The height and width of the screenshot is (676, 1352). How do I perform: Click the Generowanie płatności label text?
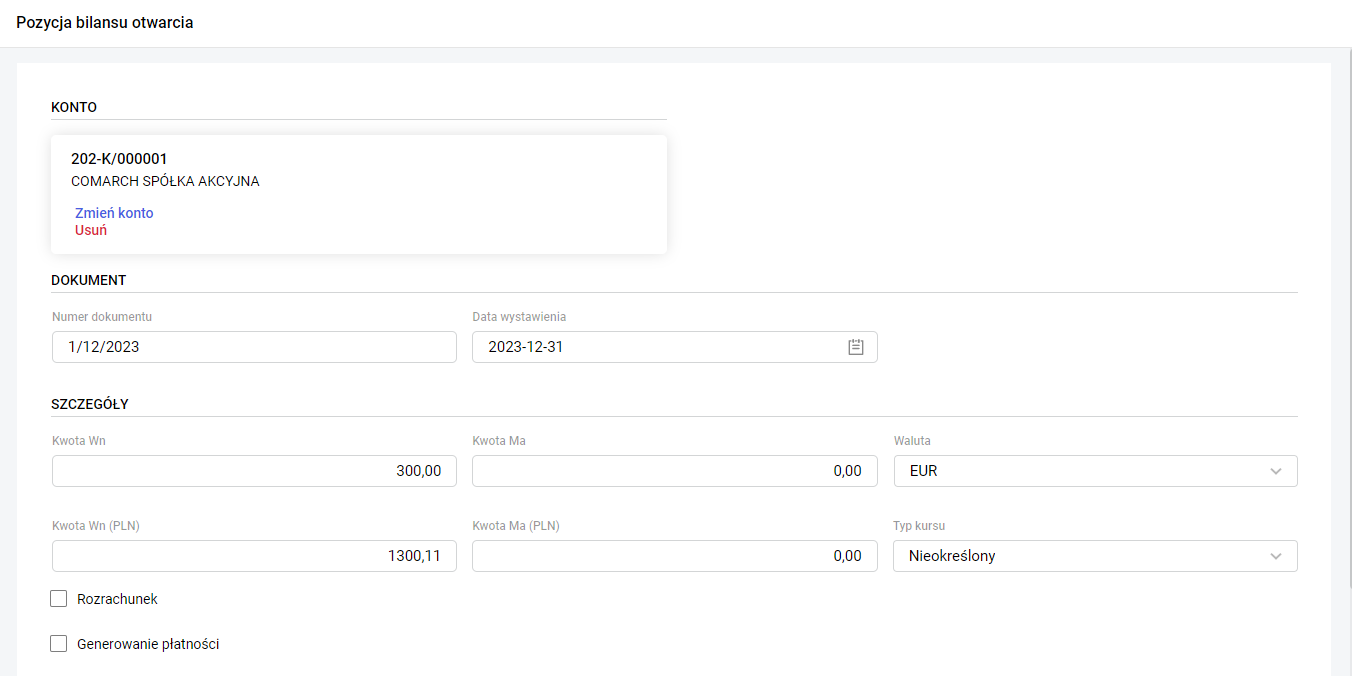point(148,644)
